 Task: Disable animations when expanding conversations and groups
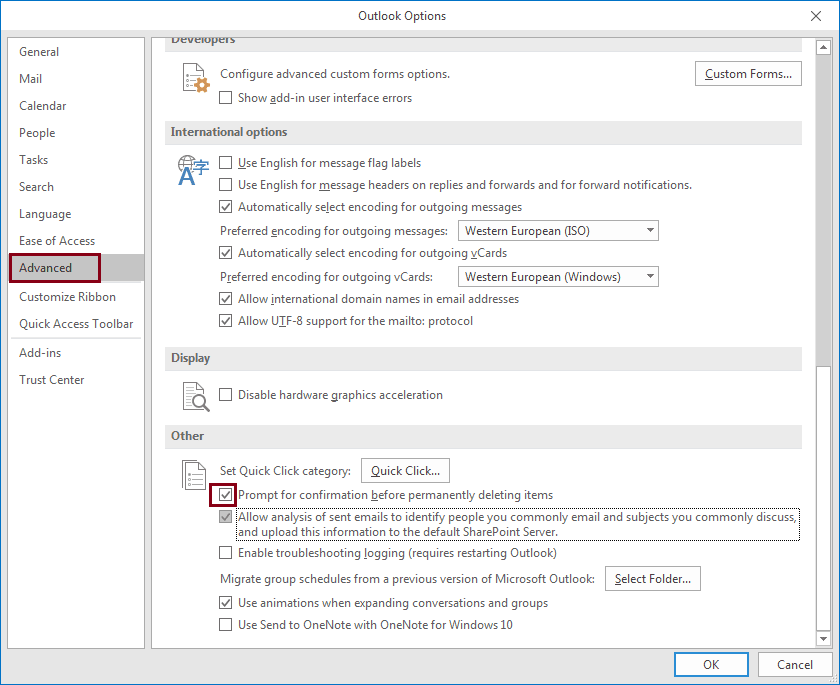[226, 603]
